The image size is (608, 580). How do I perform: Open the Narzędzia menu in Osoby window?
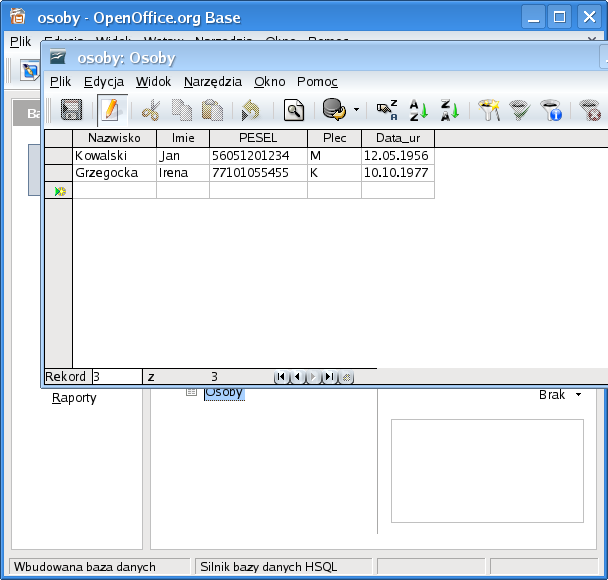pyautogui.click(x=213, y=82)
